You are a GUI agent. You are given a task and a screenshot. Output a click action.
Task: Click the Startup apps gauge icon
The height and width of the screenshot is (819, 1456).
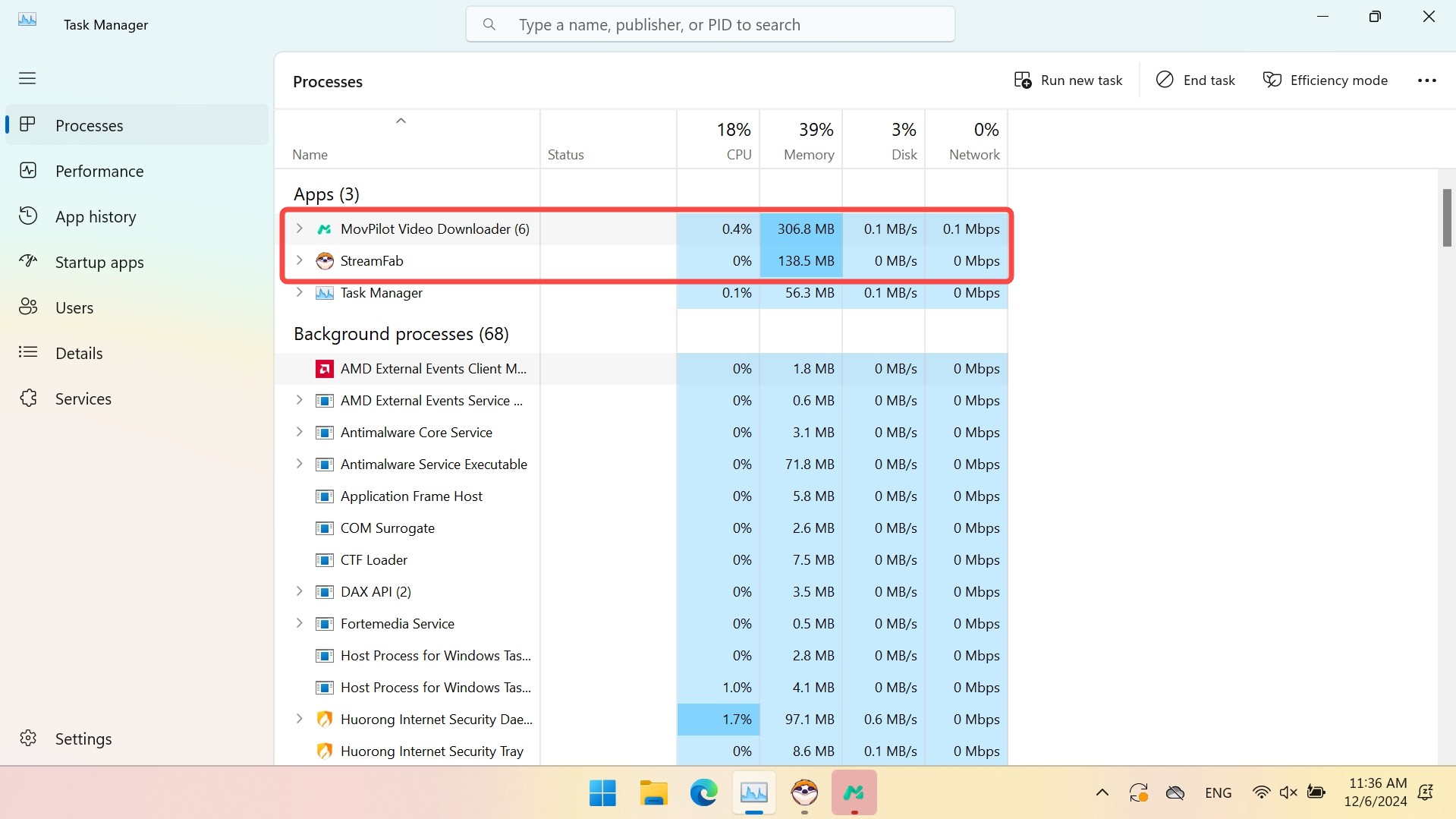[x=28, y=261]
